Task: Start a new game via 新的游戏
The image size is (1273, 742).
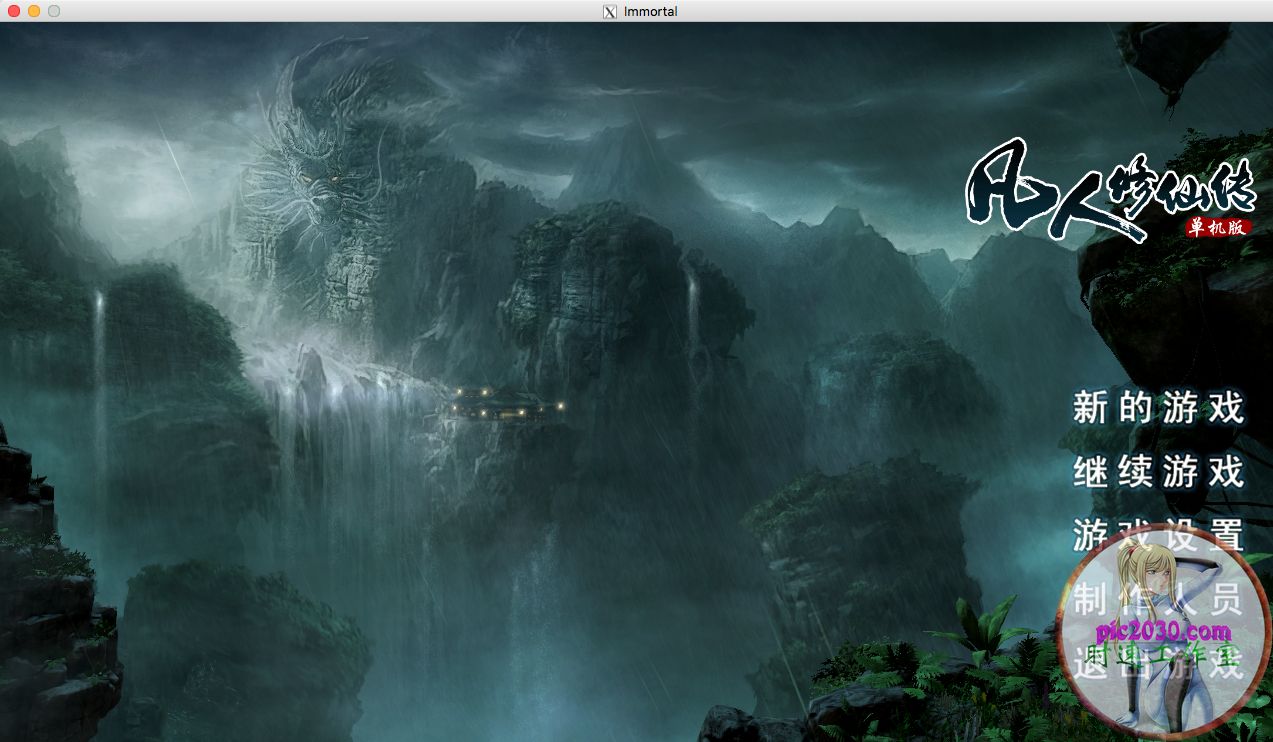Action: coord(1158,408)
